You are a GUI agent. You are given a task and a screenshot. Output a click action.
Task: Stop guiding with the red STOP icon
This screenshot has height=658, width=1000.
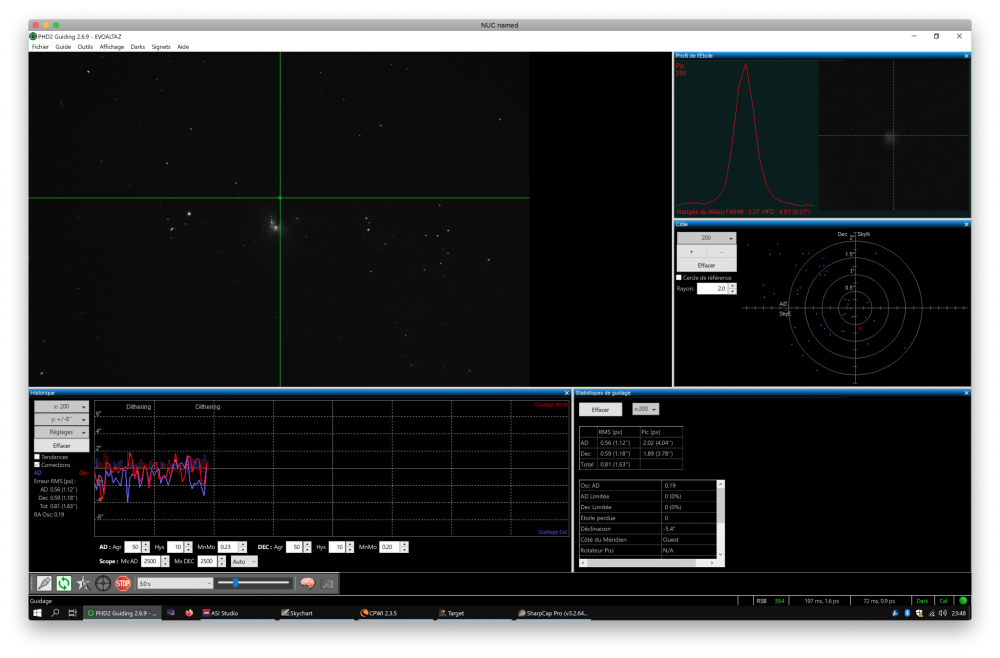pos(123,583)
